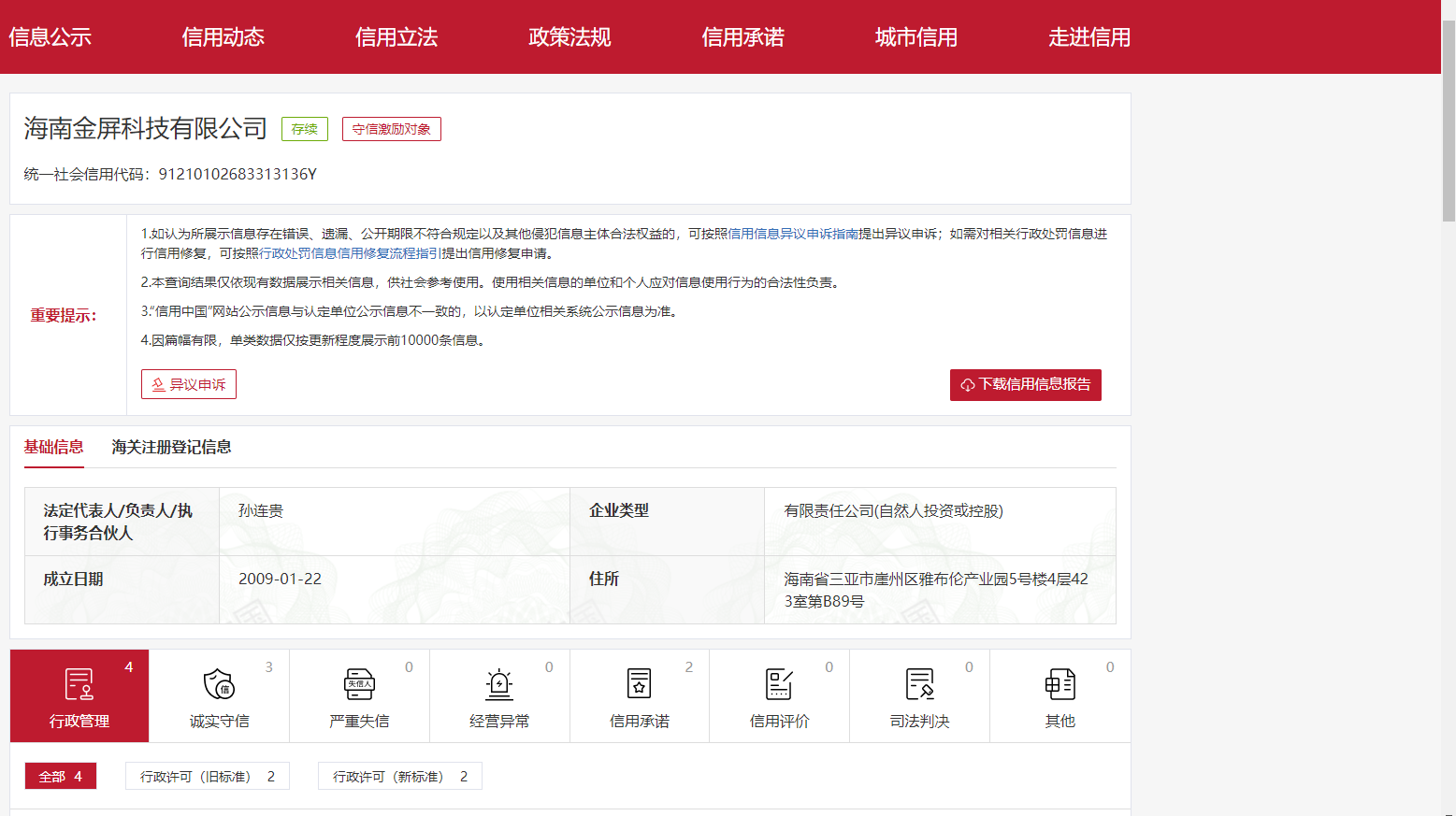Filter by 行政许可（新标准）

pos(399,776)
